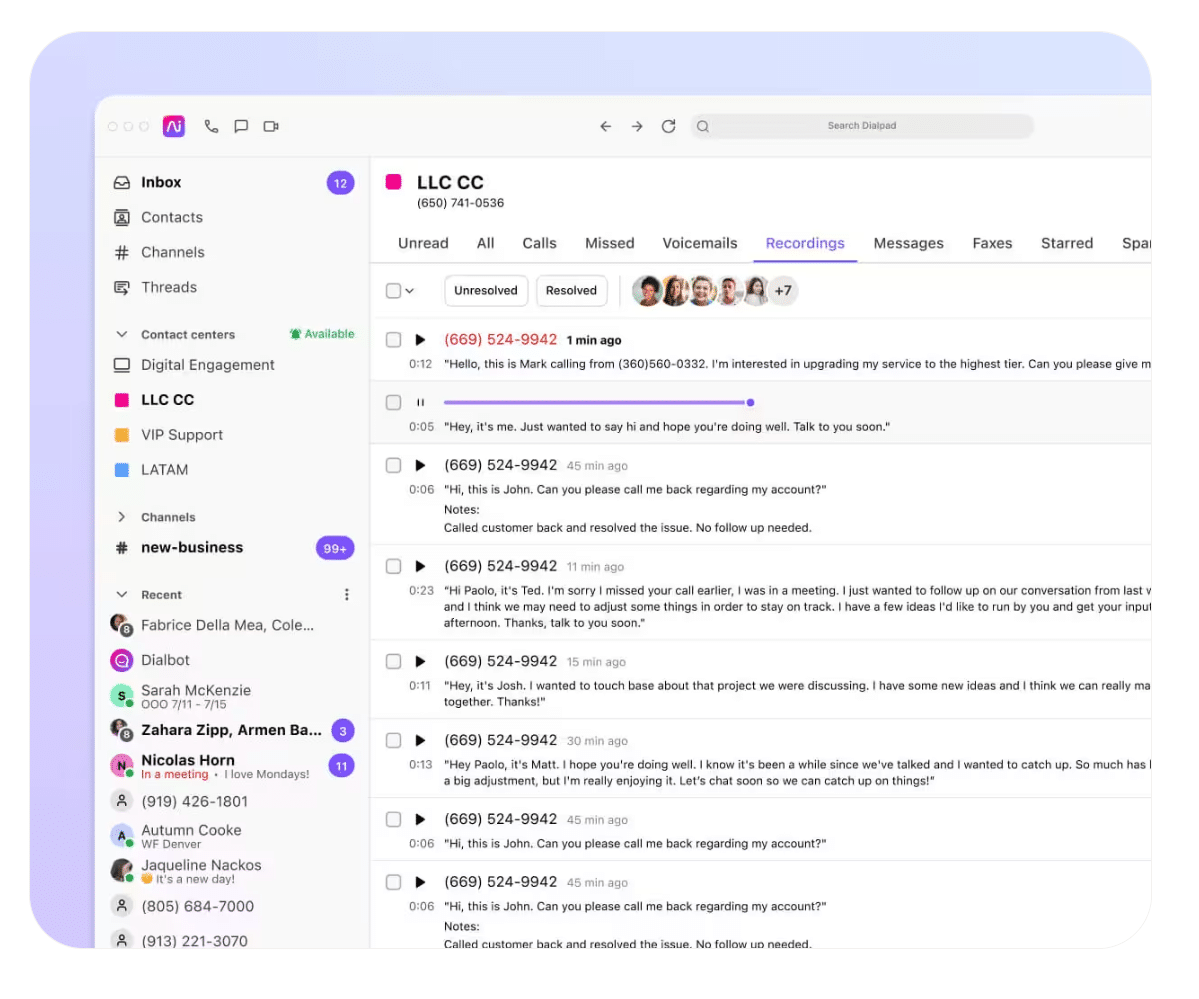Open the Starred tab
The height and width of the screenshot is (999, 1199).
[1066, 243]
